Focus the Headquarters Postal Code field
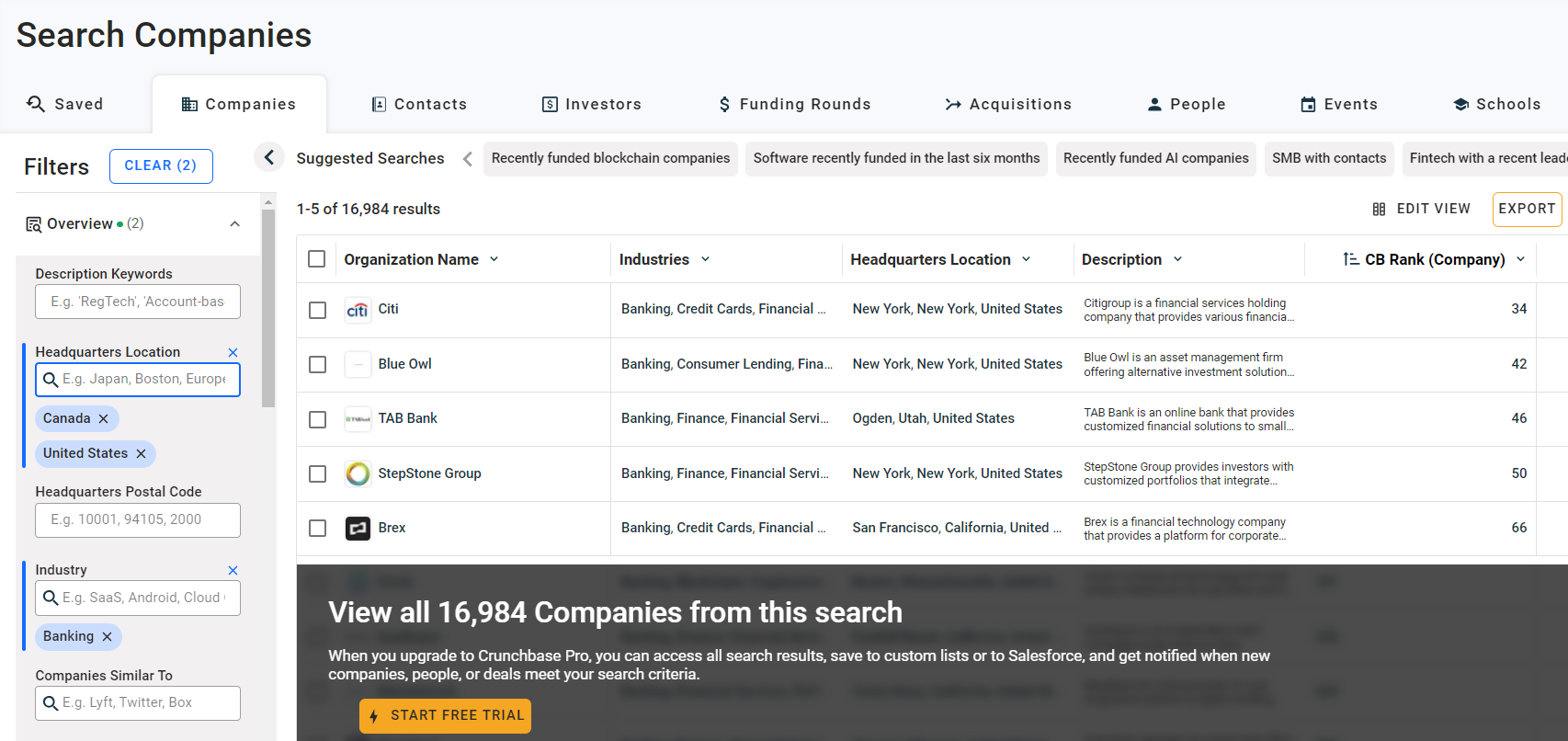1568x741 pixels. tap(138, 520)
